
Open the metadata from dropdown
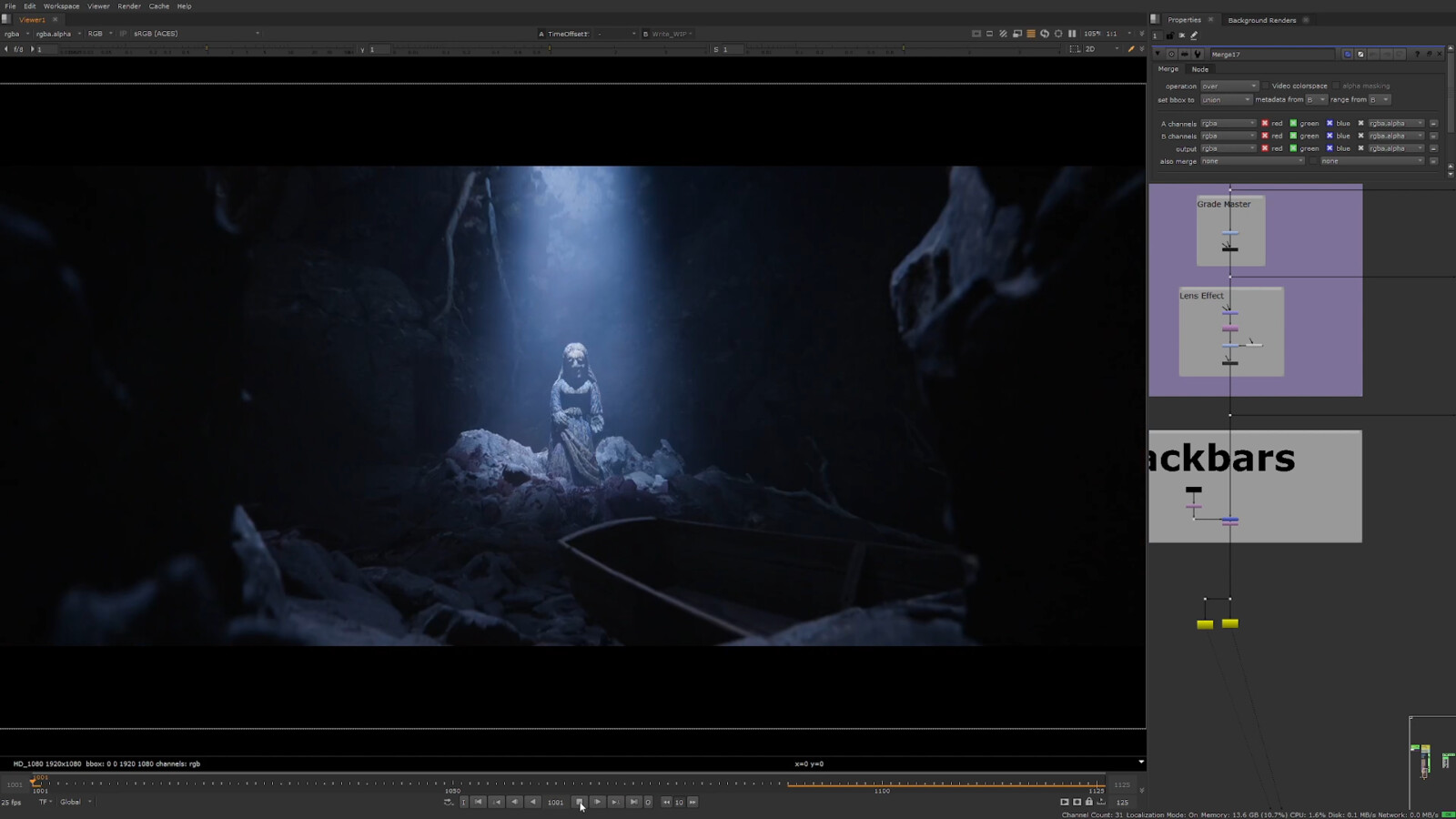click(1316, 100)
